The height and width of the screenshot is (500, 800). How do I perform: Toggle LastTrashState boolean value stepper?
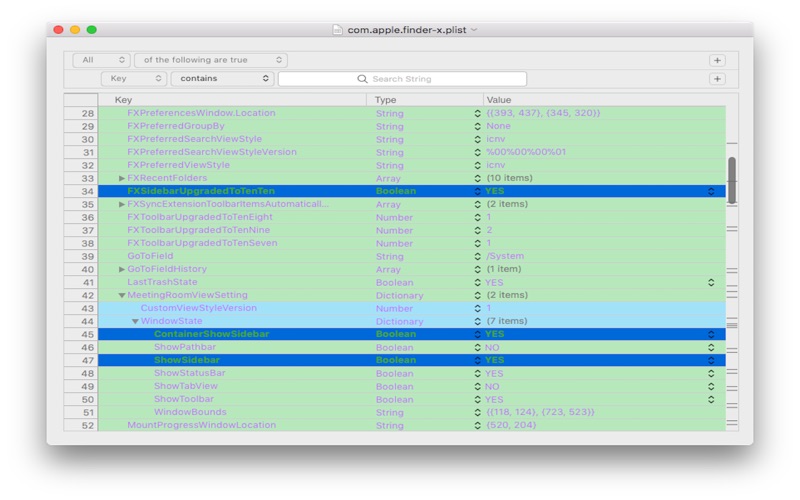coord(711,282)
